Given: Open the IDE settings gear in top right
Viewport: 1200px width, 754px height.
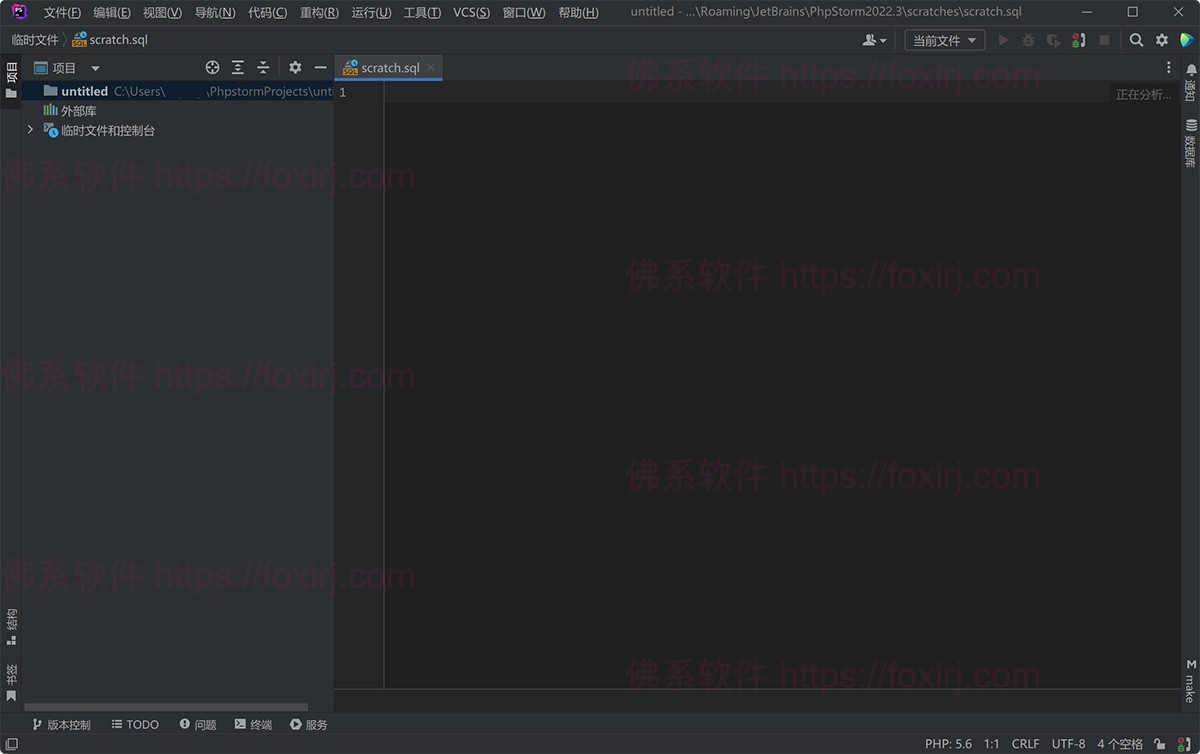Looking at the screenshot, I should (1161, 40).
